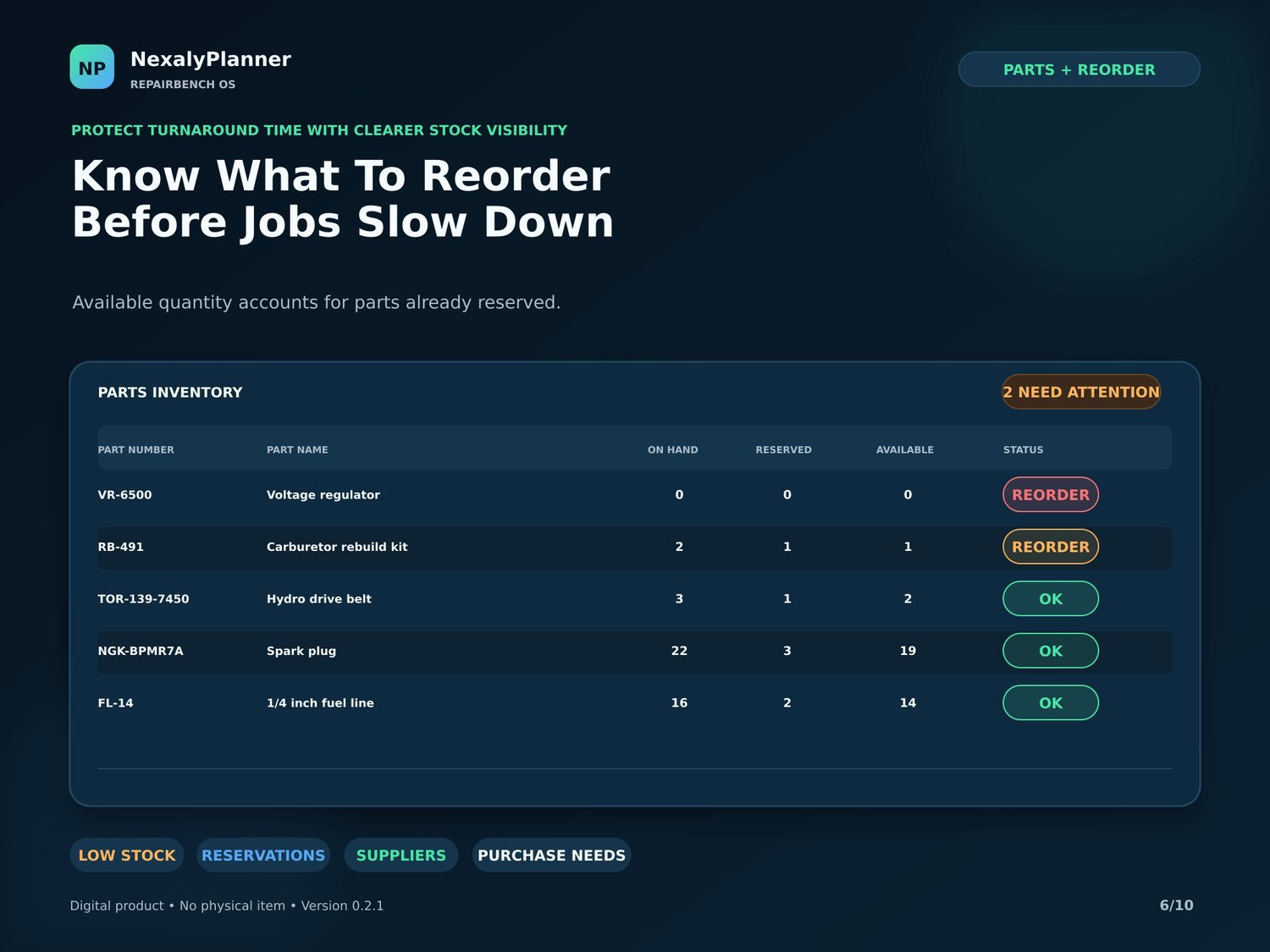Viewport: 1270px width, 952px height.
Task: Open the 2 Need Attention badge
Action: point(1081,392)
